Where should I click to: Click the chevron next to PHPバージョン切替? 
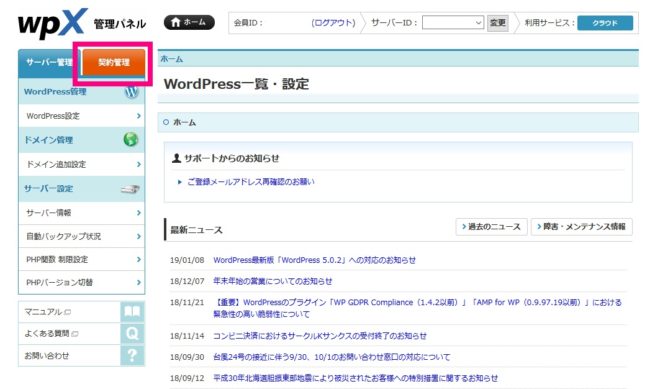click(x=139, y=282)
